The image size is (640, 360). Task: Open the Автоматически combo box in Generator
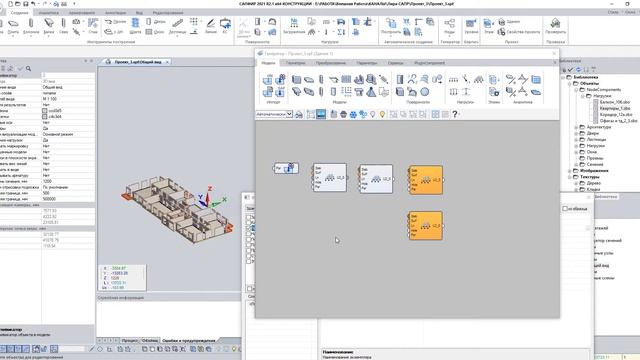(x=274, y=114)
